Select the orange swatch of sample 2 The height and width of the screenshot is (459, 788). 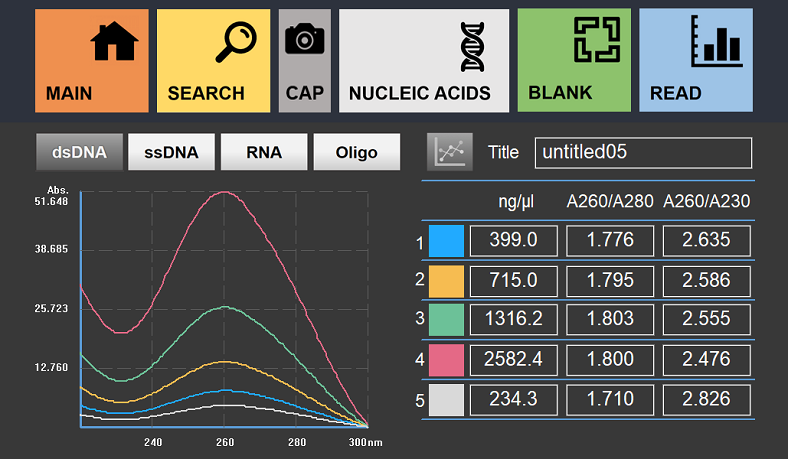pos(446,281)
